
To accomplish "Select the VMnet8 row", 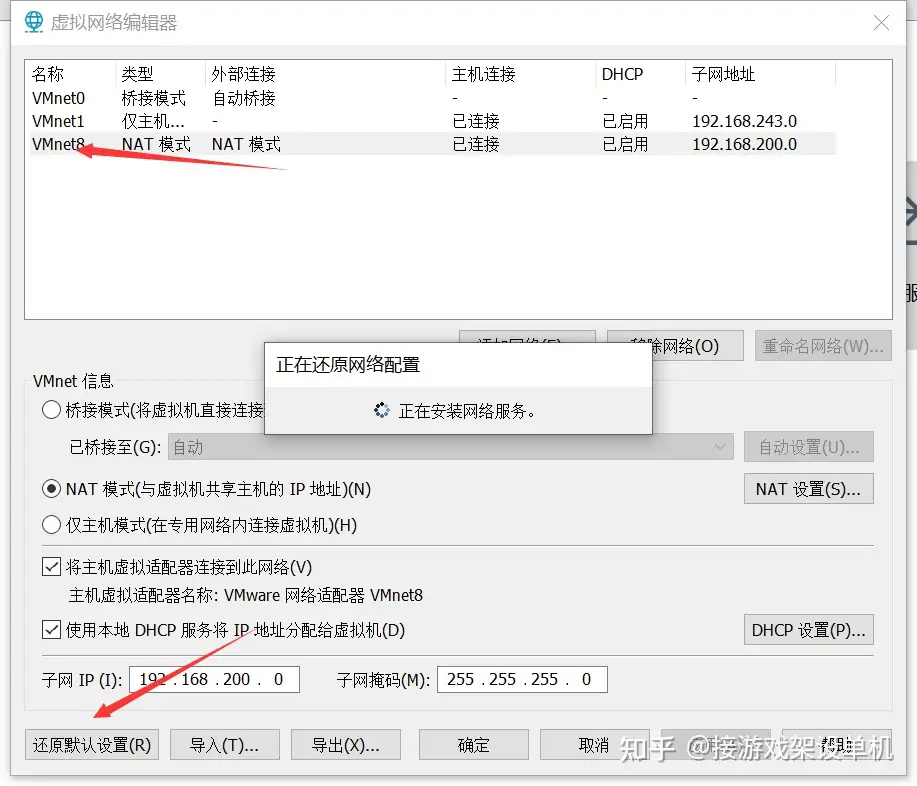I will point(433,144).
